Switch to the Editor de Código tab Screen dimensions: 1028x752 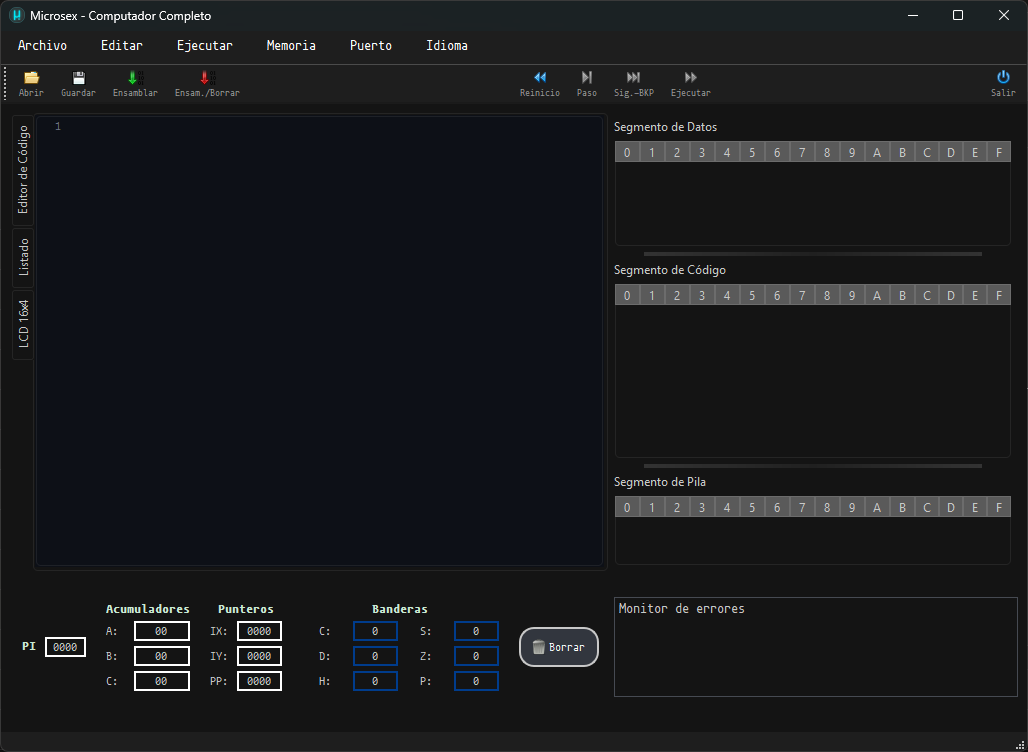coord(23,170)
